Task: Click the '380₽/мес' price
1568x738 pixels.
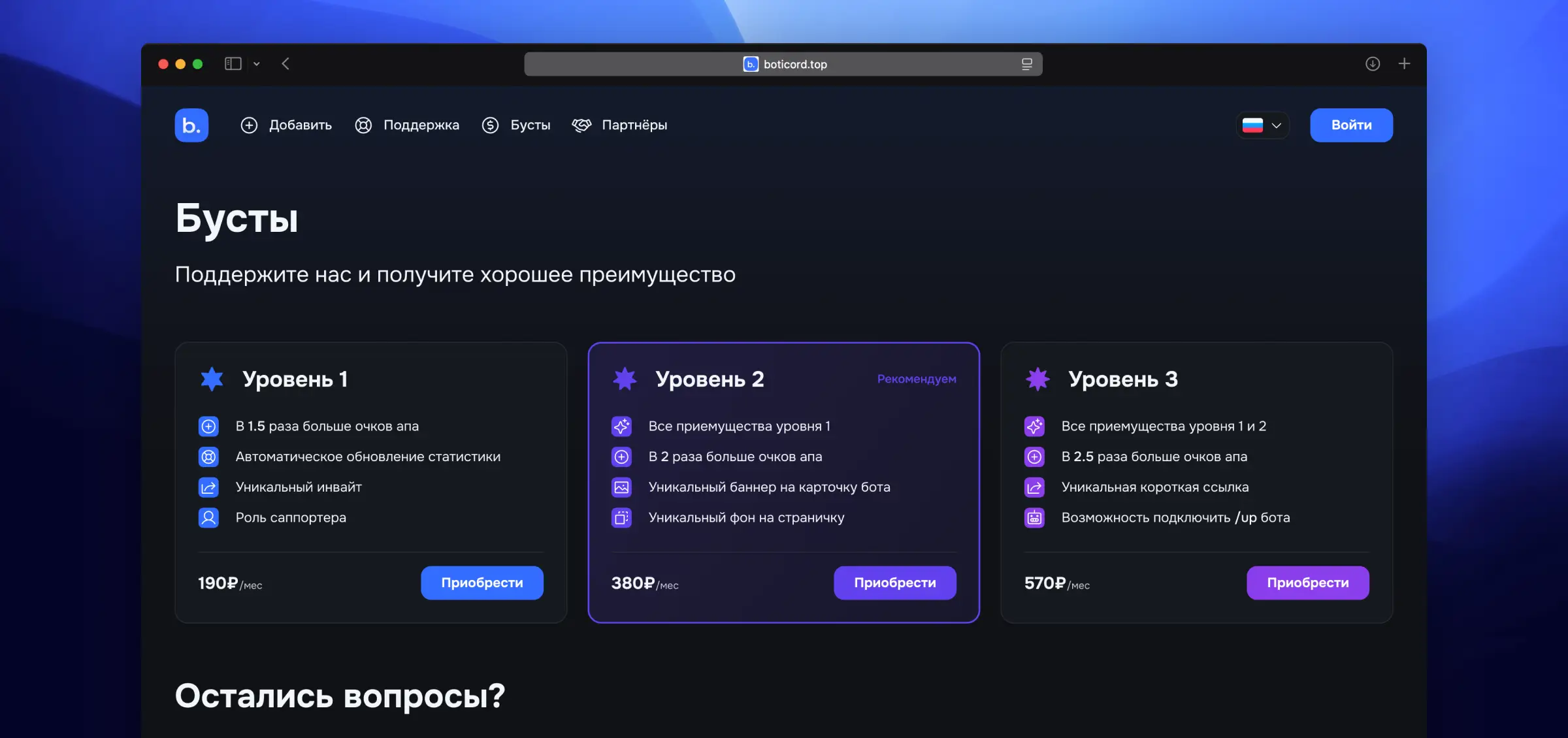Action: click(x=645, y=583)
